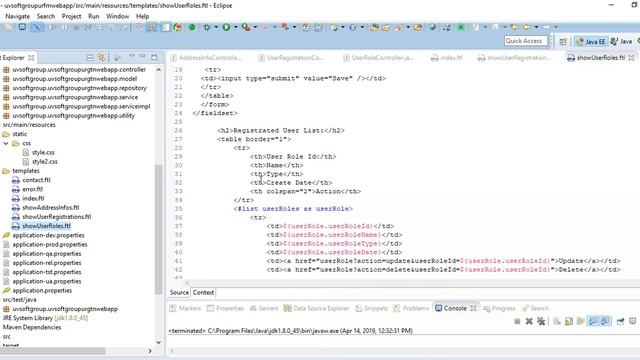
Task: Open the Problems view tab
Action: [411, 308]
